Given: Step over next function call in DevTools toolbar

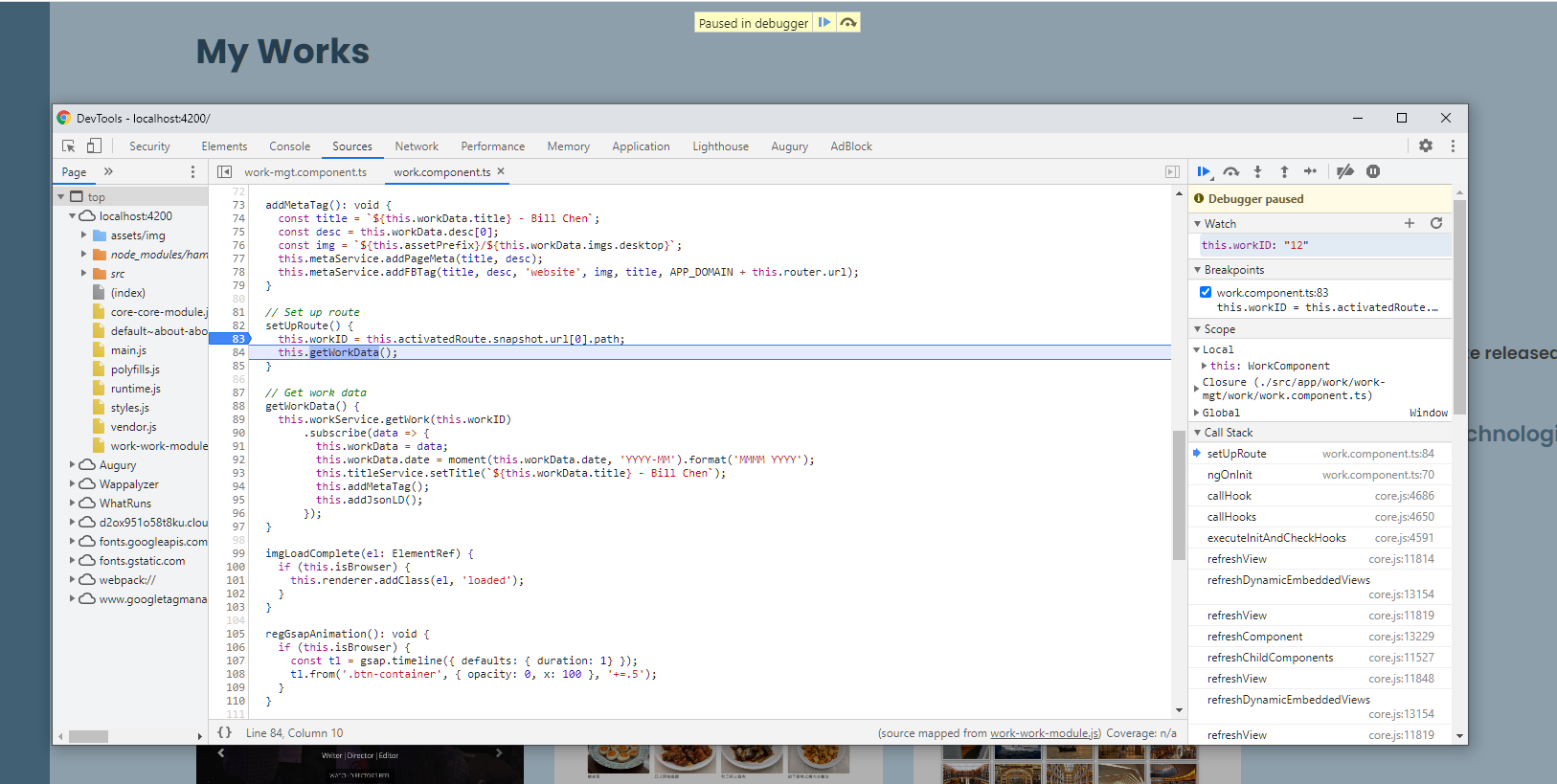Looking at the screenshot, I should point(1231,171).
